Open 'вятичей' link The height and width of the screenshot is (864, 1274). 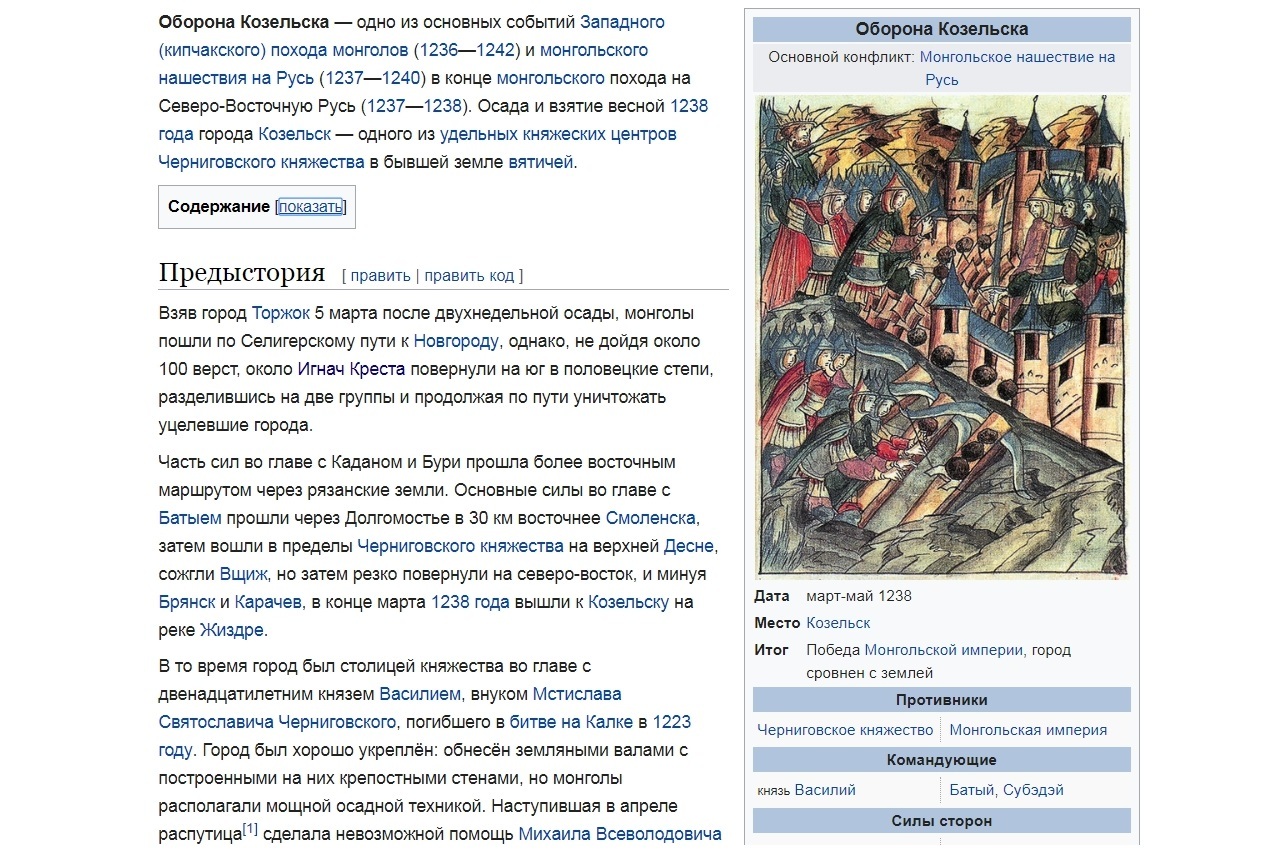pyautogui.click(x=541, y=162)
